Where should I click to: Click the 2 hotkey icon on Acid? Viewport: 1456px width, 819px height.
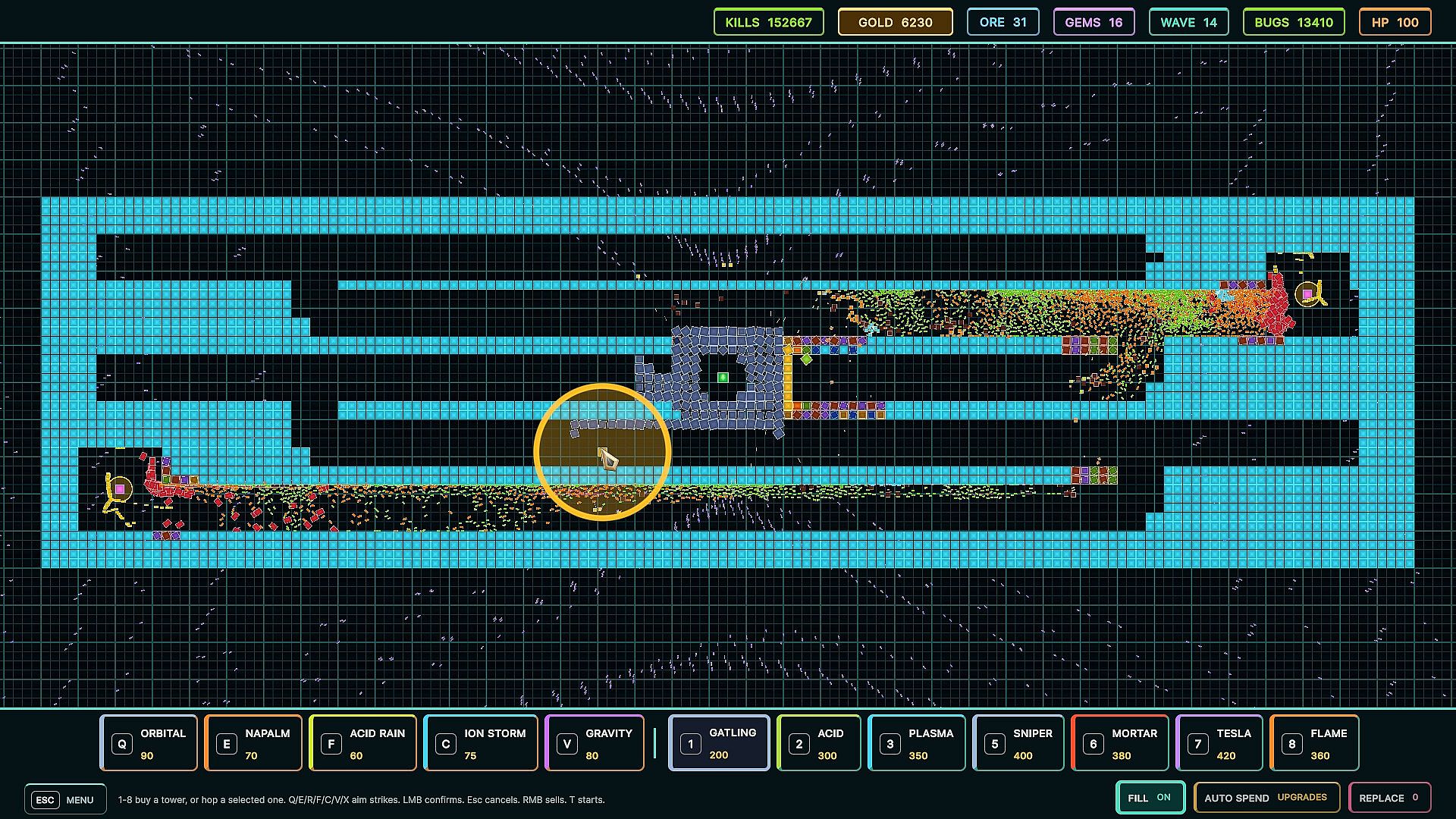(799, 744)
